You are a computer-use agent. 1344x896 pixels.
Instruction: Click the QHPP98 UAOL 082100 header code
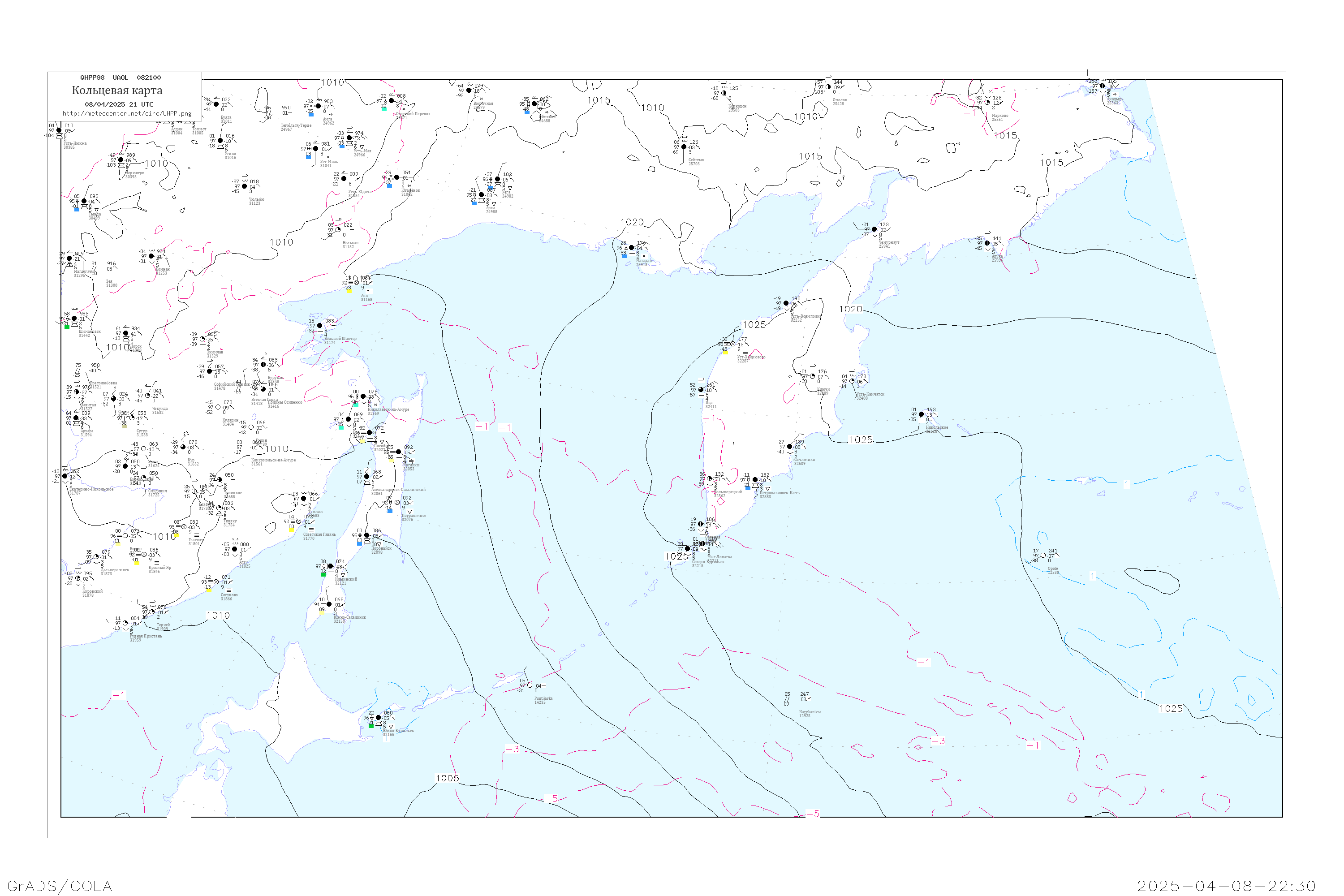(121, 78)
